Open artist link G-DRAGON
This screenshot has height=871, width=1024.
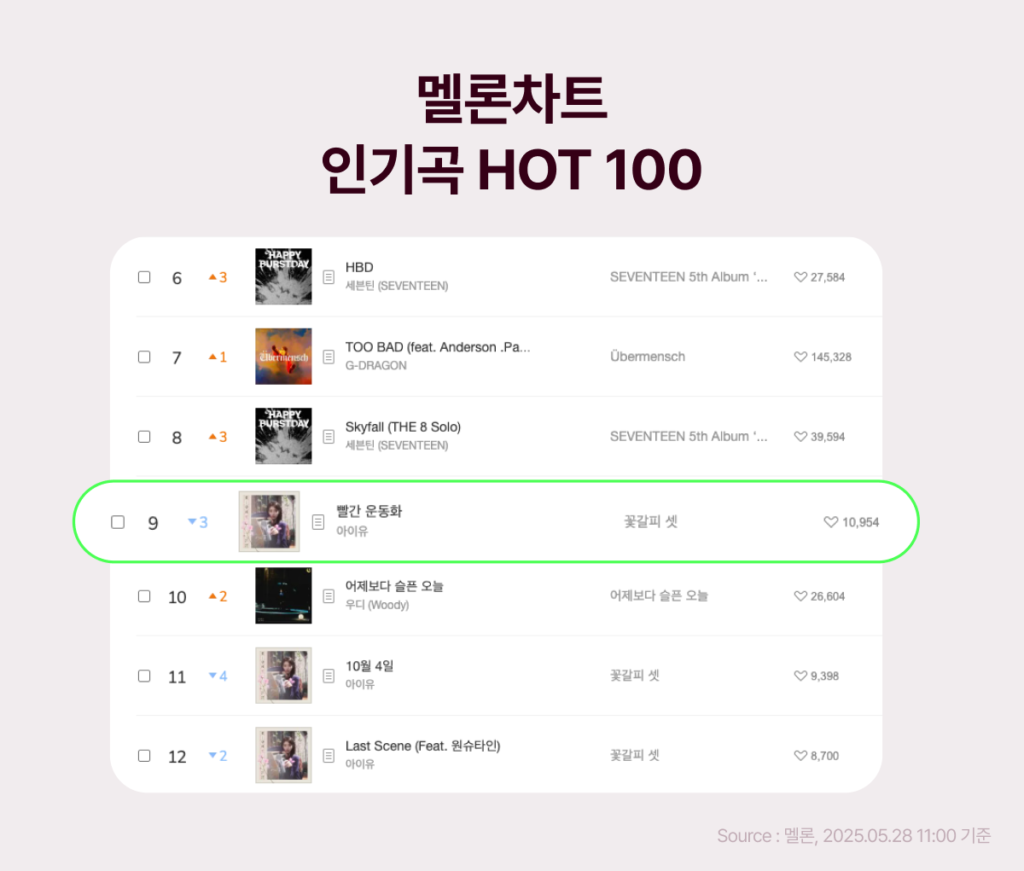point(376,366)
